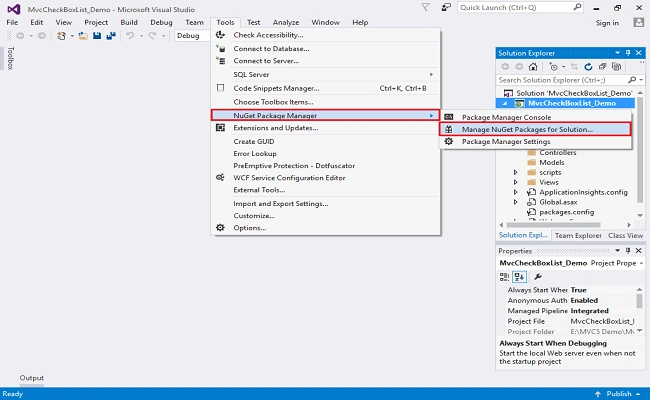Click the Solution Explorer Refresh icon

(588, 66)
